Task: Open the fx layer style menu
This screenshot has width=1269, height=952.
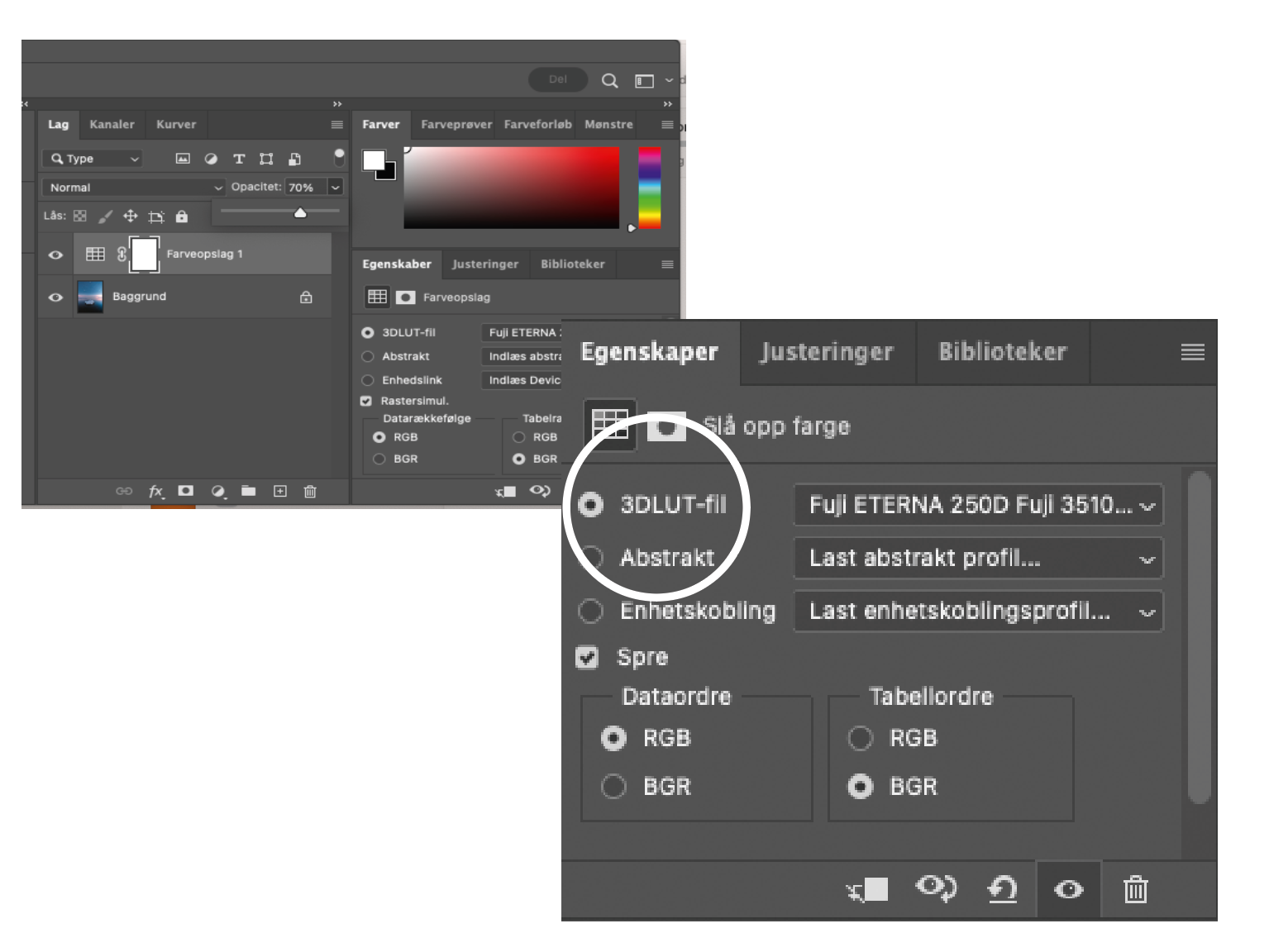Action: [x=155, y=491]
